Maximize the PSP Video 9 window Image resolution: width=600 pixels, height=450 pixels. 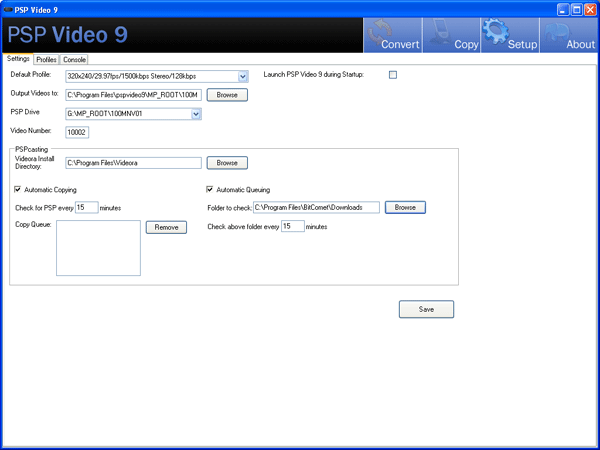pos(577,10)
